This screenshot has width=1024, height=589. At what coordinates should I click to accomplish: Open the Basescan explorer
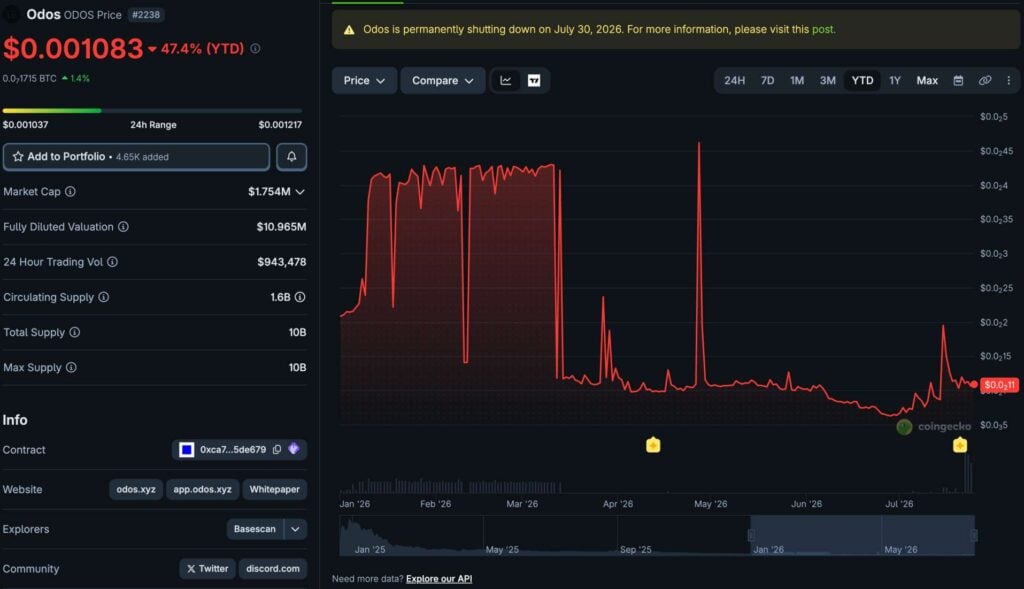coord(255,529)
